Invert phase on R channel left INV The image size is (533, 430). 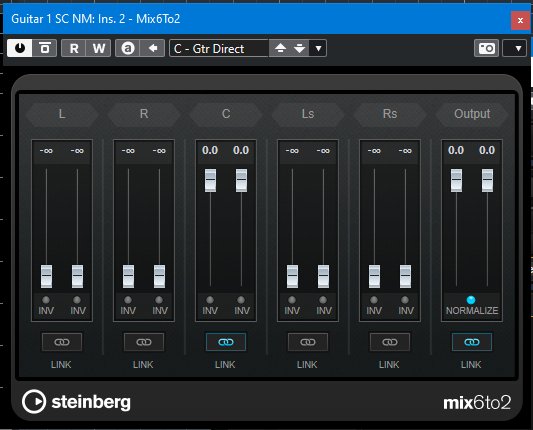pos(128,300)
